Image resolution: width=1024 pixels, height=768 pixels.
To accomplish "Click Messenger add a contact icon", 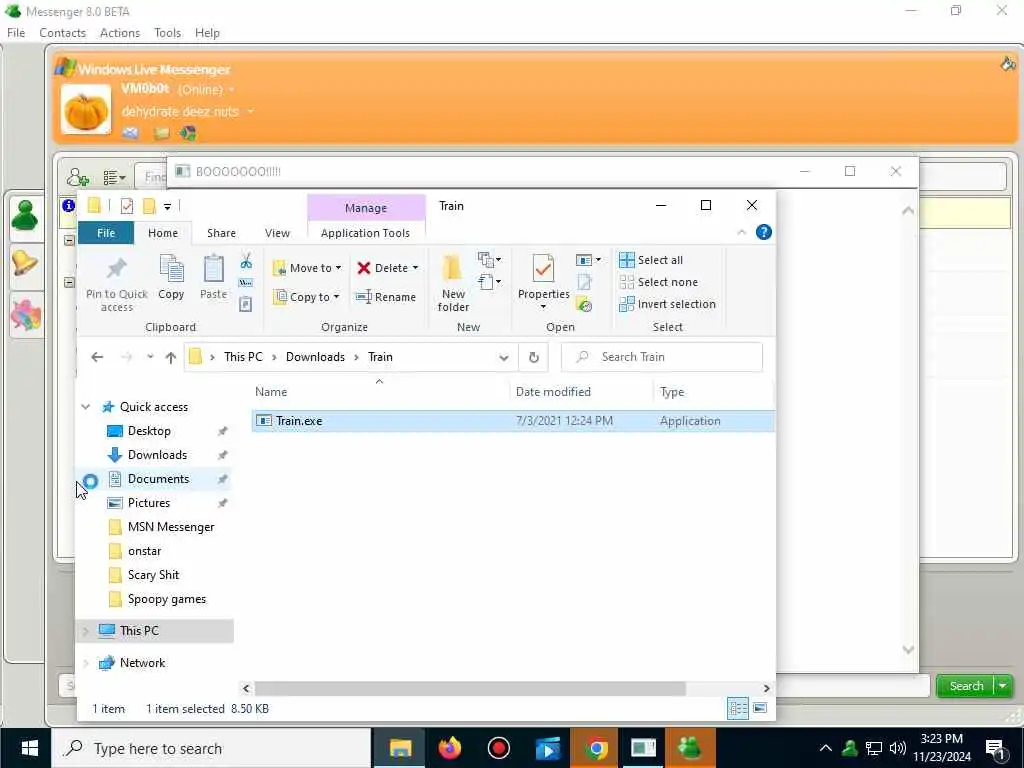I will pos(78,177).
